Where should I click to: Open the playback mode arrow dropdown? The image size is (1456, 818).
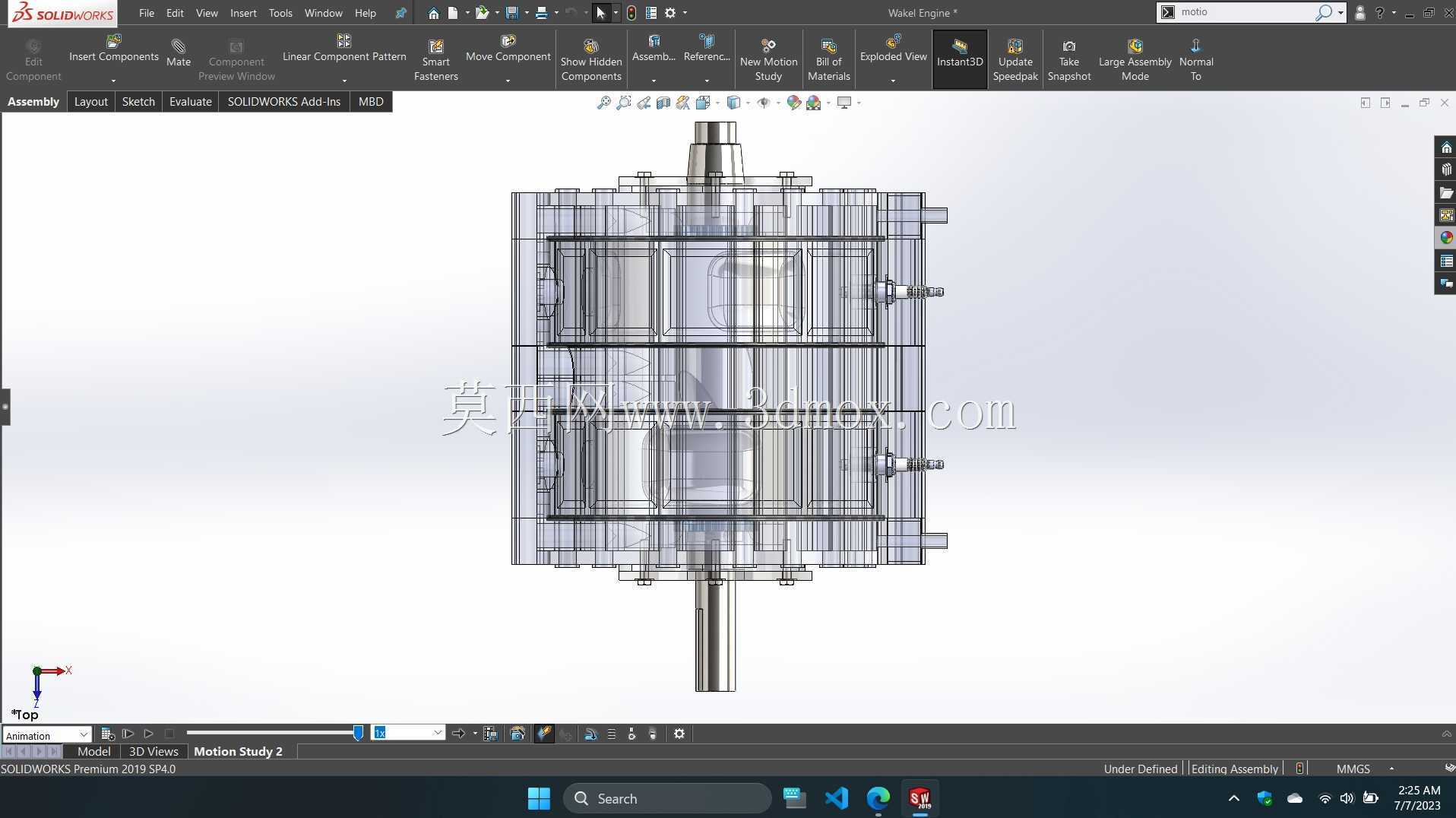pyautogui.click(x=475, y=734)
